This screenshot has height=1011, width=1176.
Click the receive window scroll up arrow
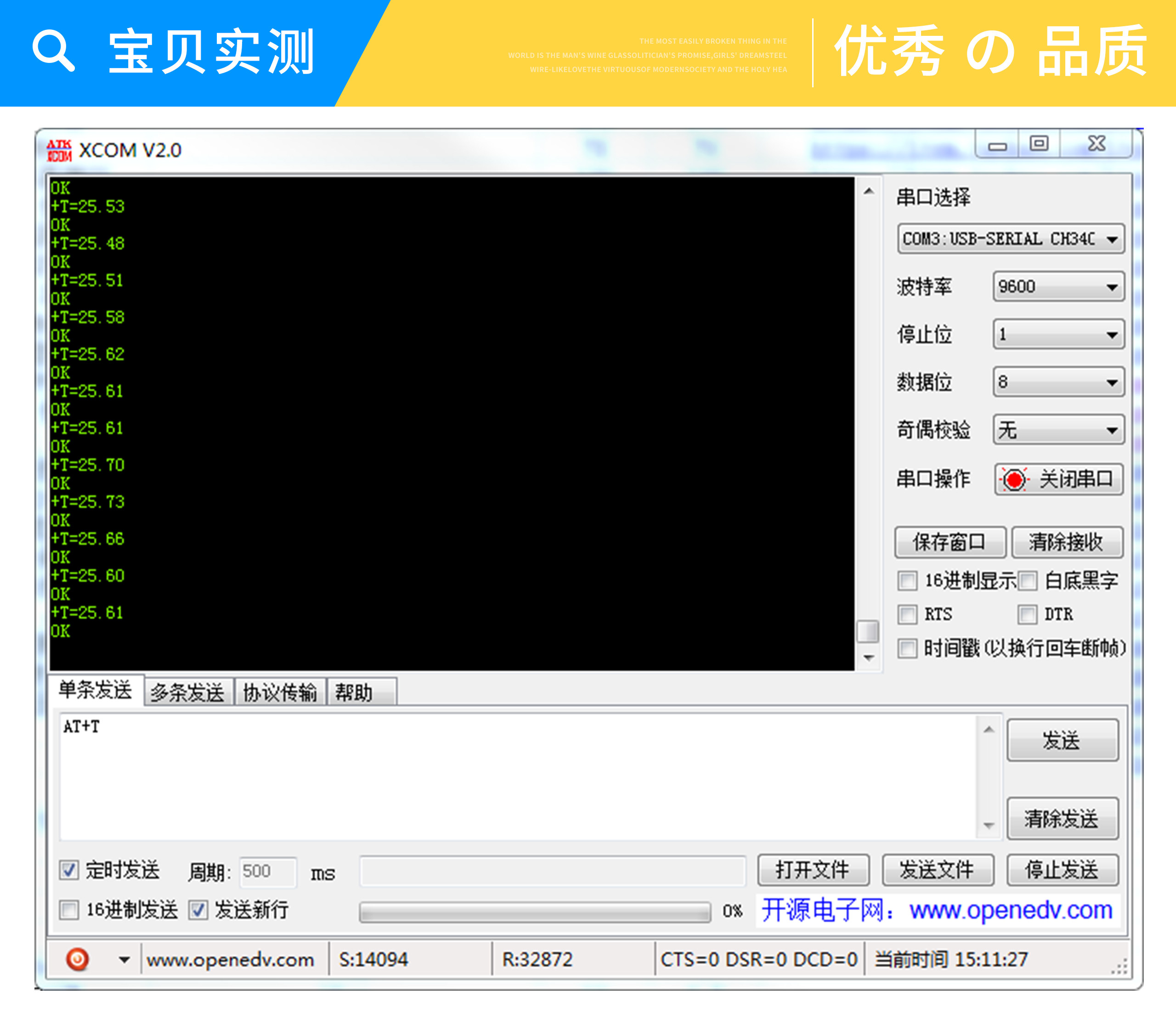868,191
